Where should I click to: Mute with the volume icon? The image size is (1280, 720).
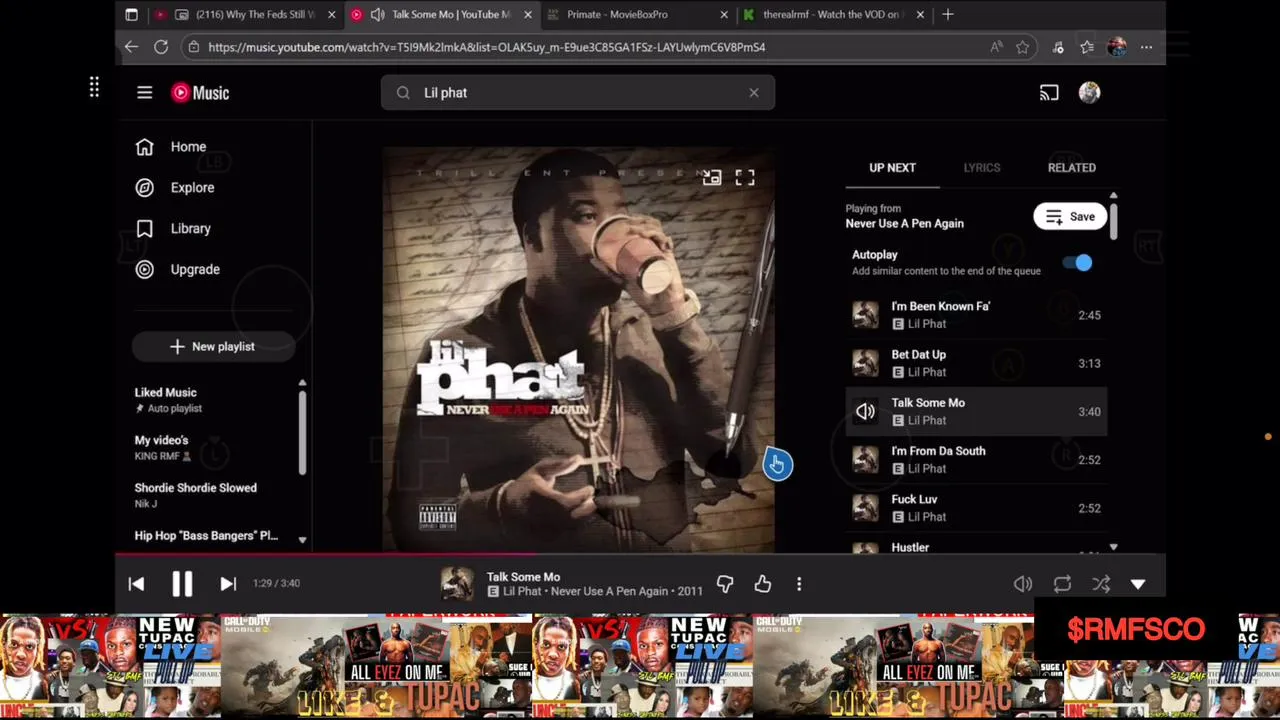tap(1023, 584)
